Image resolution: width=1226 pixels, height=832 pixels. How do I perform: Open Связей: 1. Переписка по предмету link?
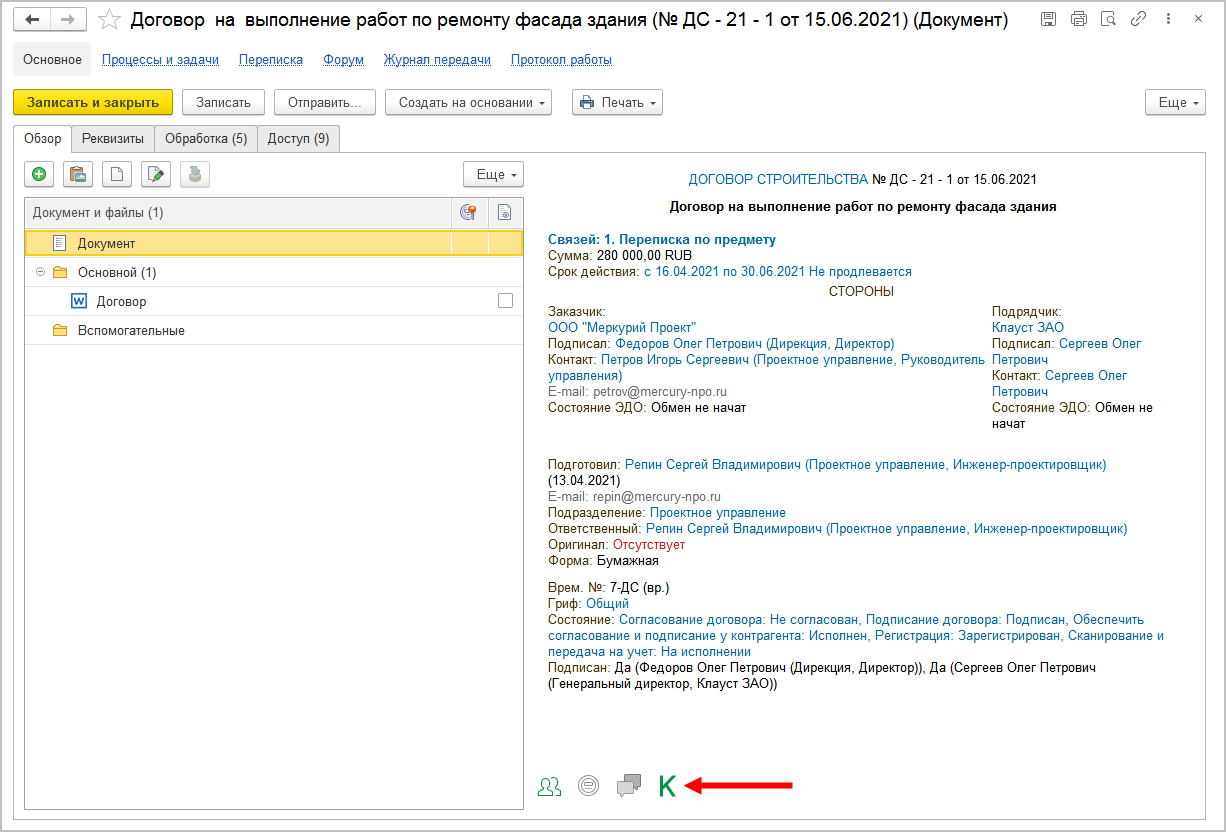pos(662,240)
